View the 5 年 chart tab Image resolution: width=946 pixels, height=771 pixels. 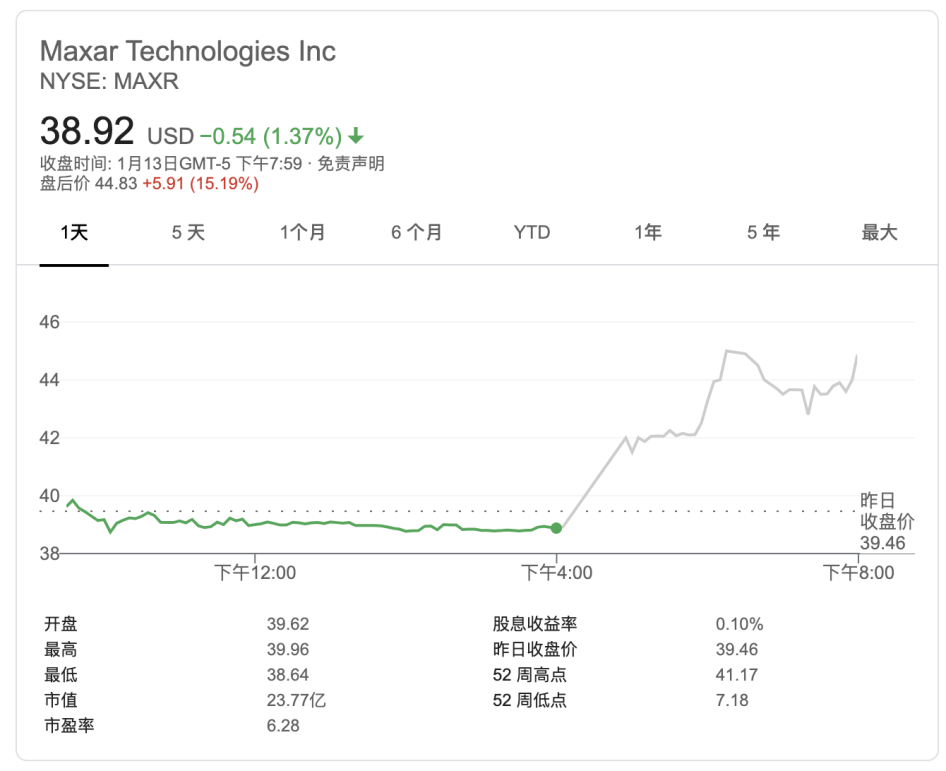763,233
